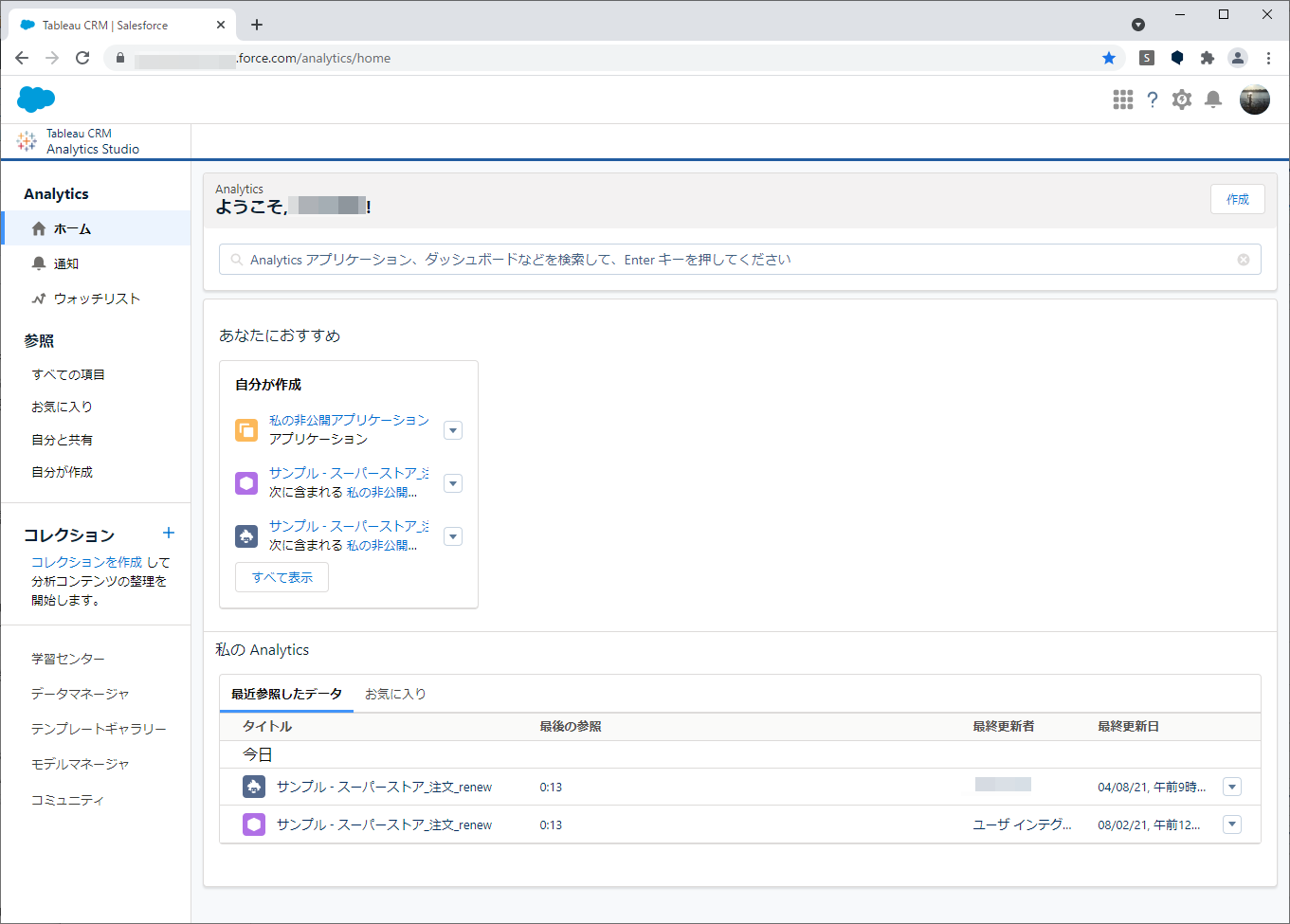Click the plus icon next to コレクション

point(169,534)
